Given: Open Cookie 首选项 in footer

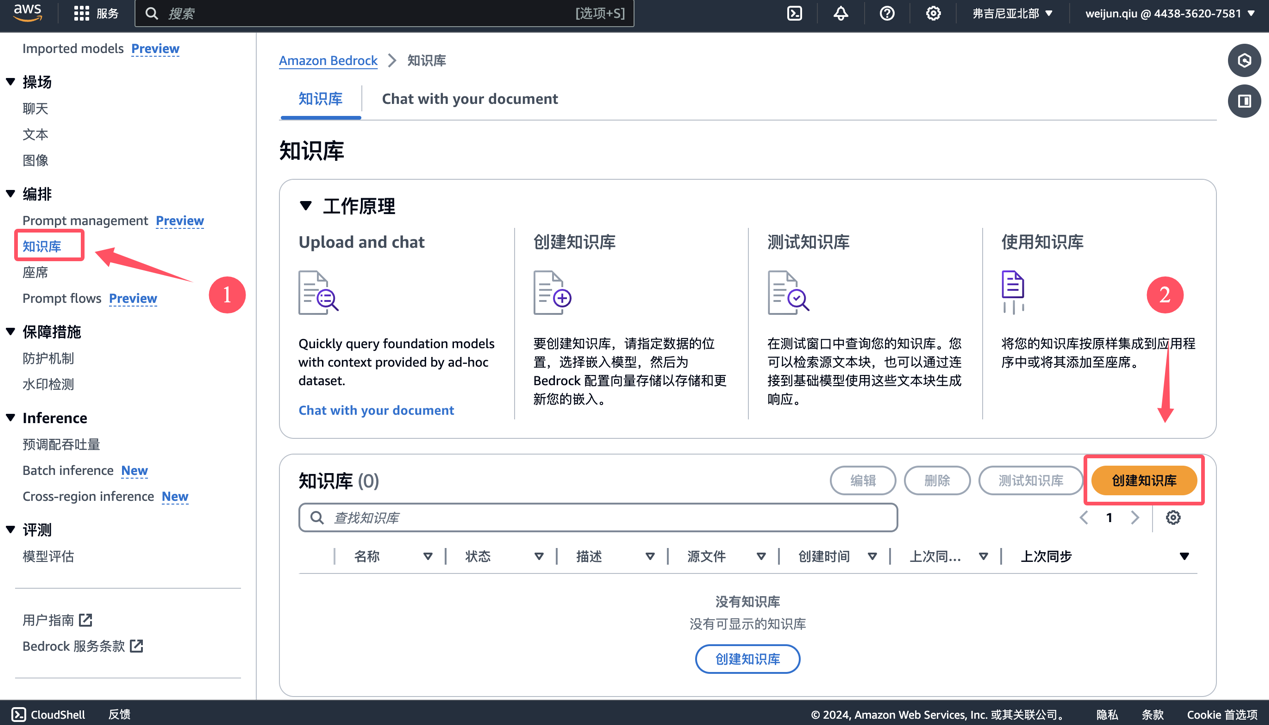Looking at the screenshot, I should pos(1222,714).
